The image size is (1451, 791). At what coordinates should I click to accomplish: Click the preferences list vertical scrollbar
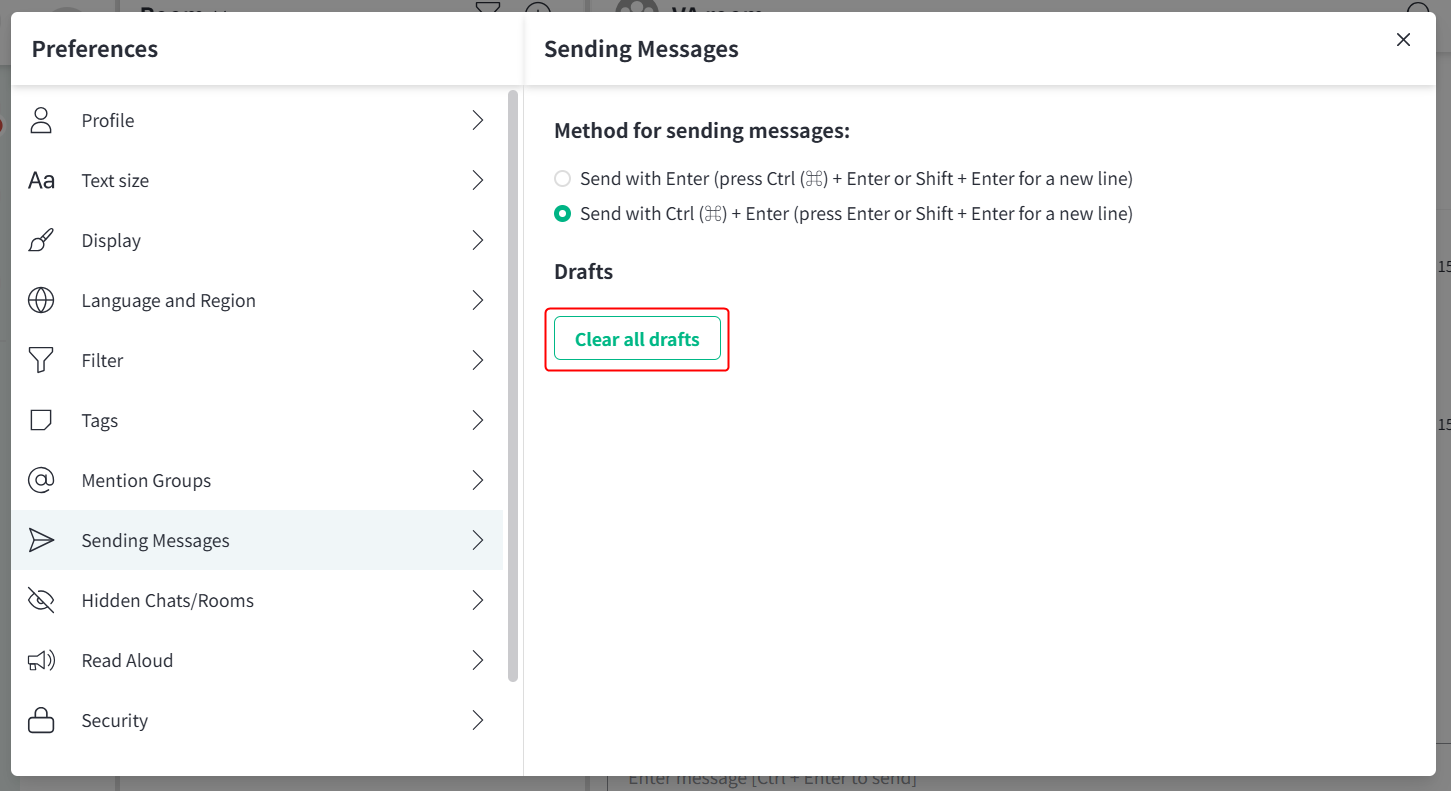coord(513,386)
